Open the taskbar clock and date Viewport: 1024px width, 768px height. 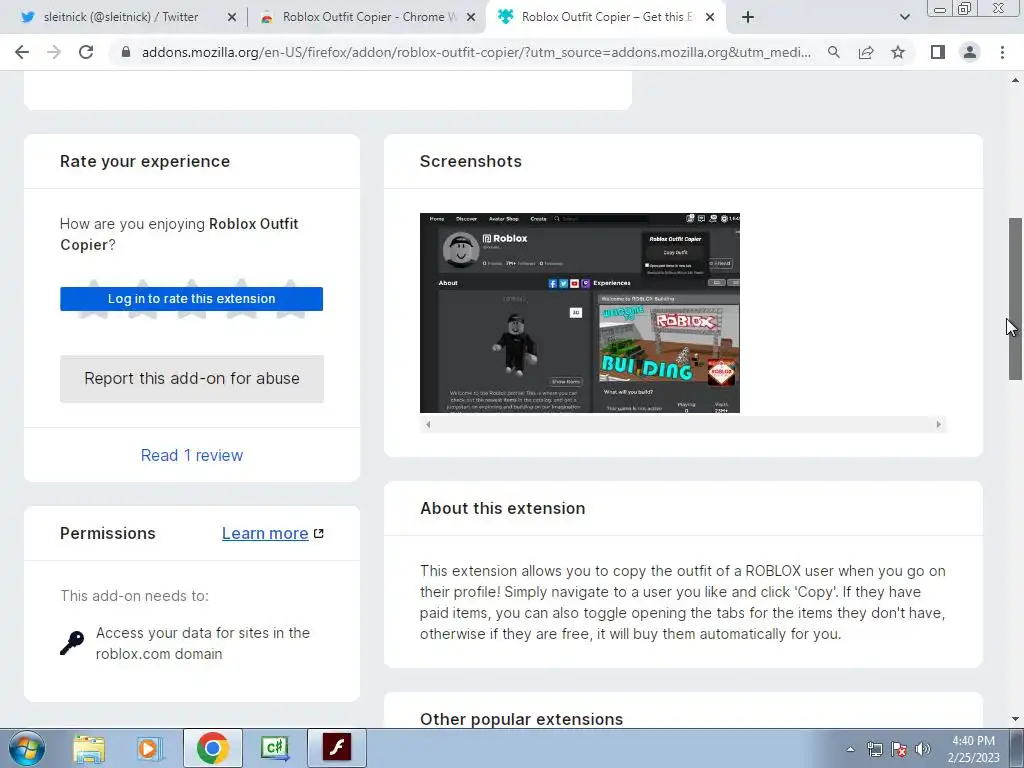(x=974, y=749)
